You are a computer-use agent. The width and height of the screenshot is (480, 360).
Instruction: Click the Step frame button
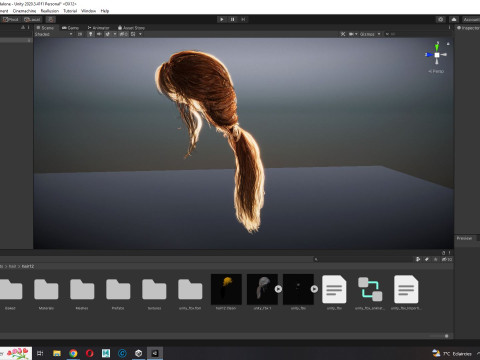tap(243, 19)
